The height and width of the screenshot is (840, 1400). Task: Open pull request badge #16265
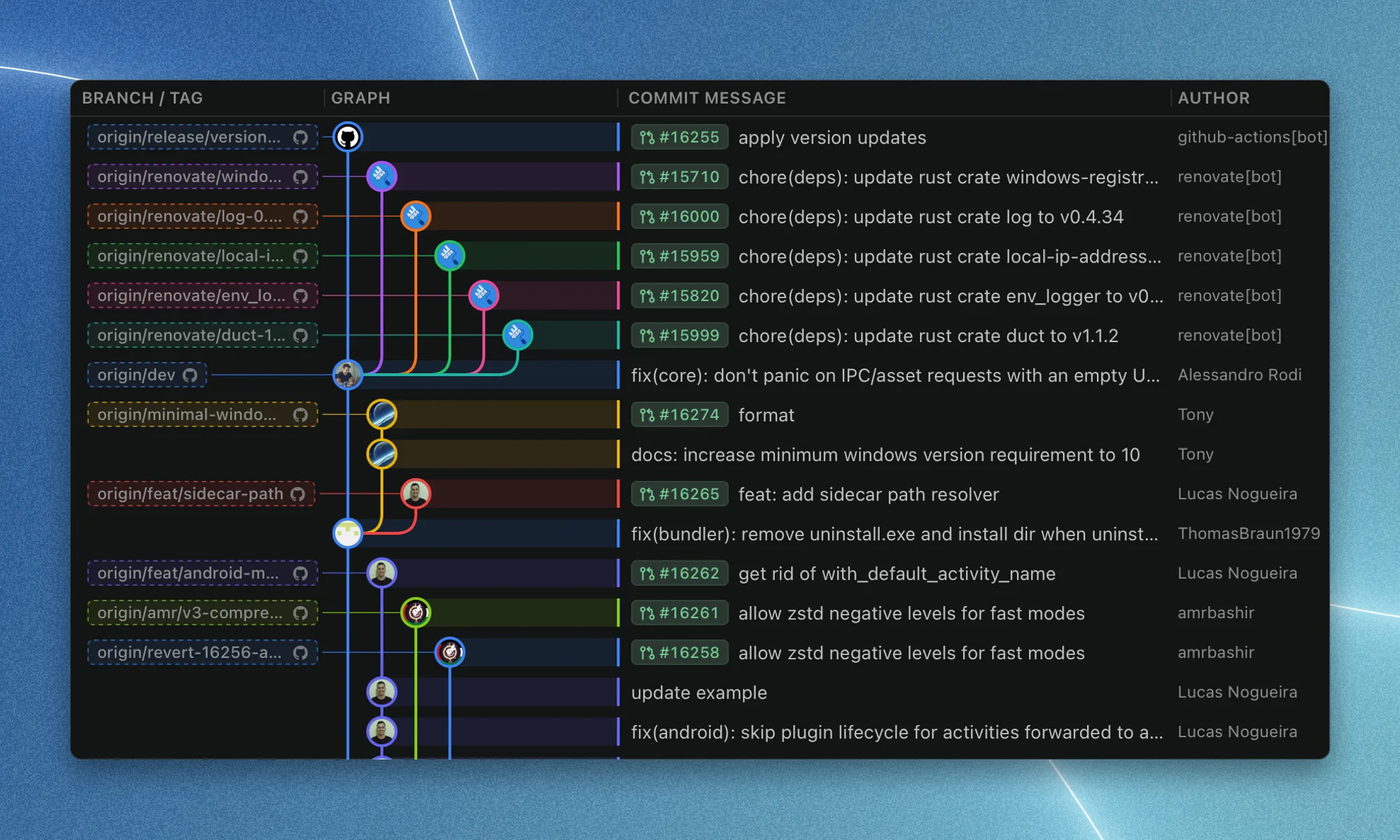tap(679, 494)
